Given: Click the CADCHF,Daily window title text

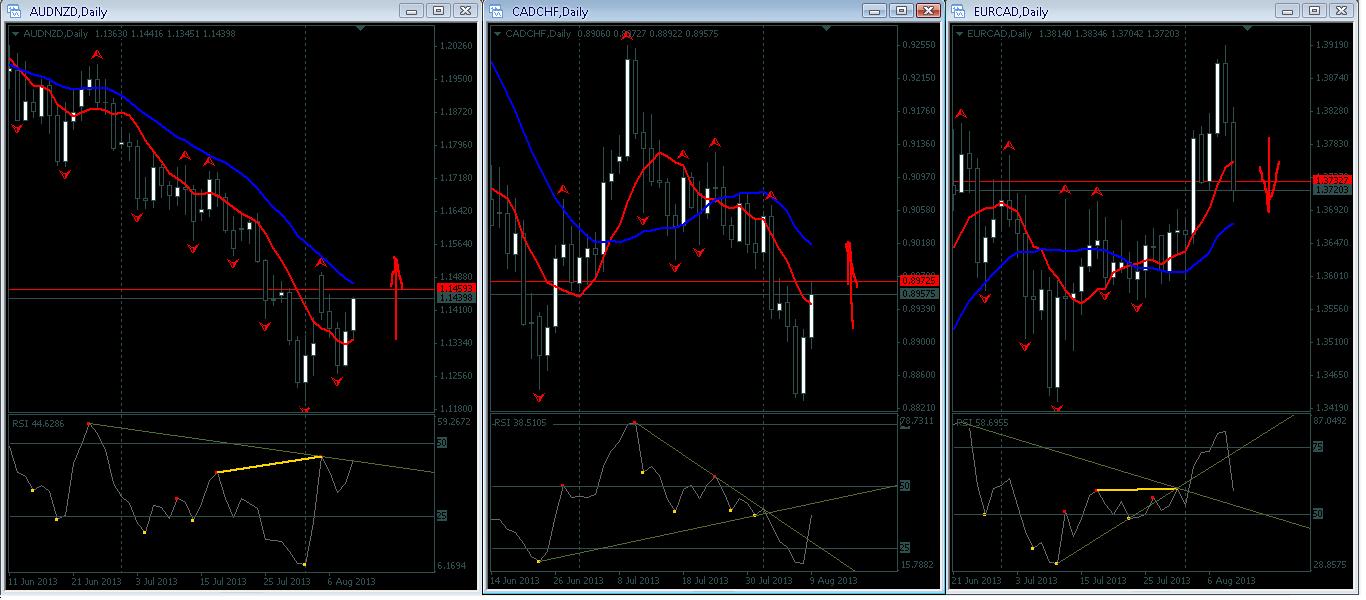Looking at the screenshot, I should click(x=548, y=12).
